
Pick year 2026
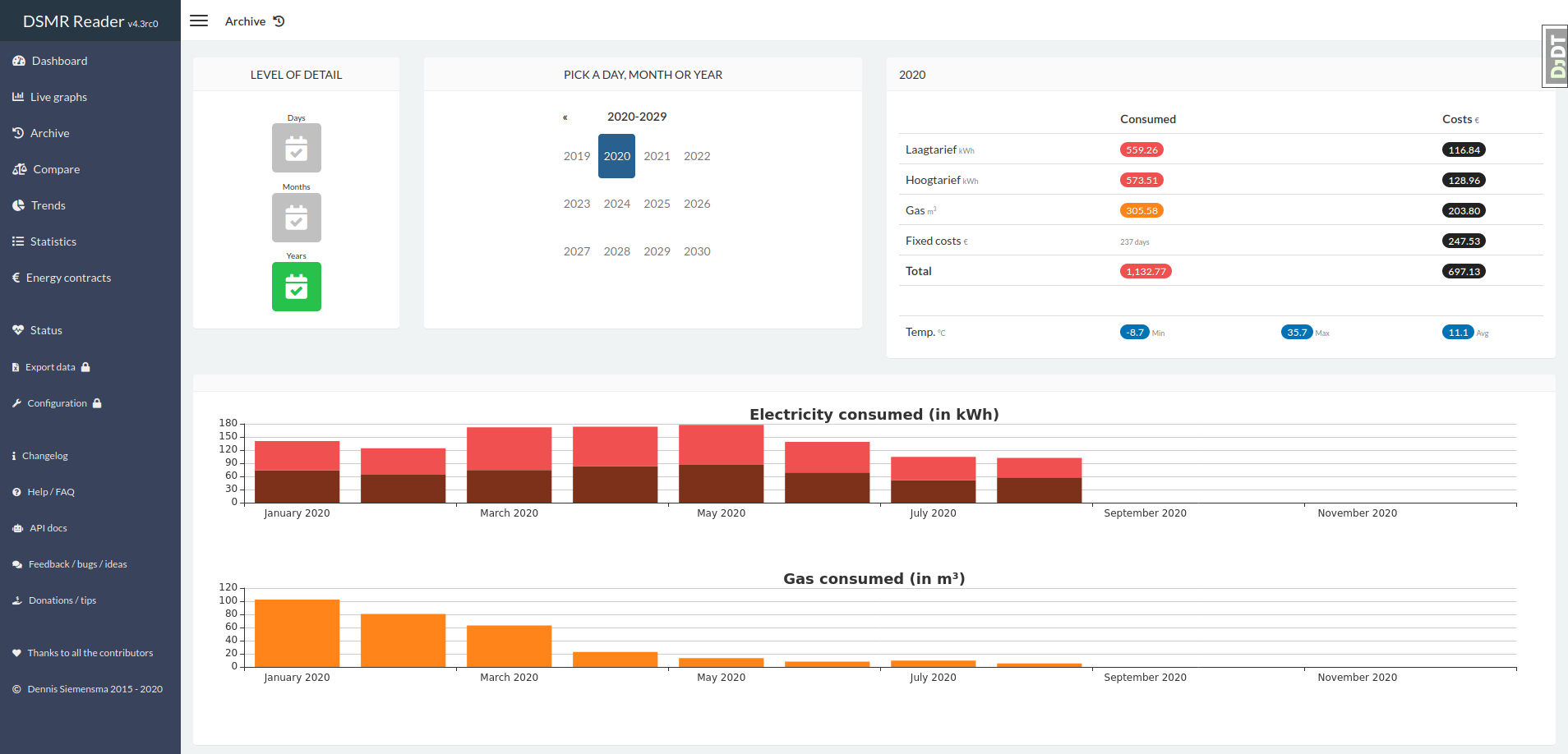pos(697,204)
